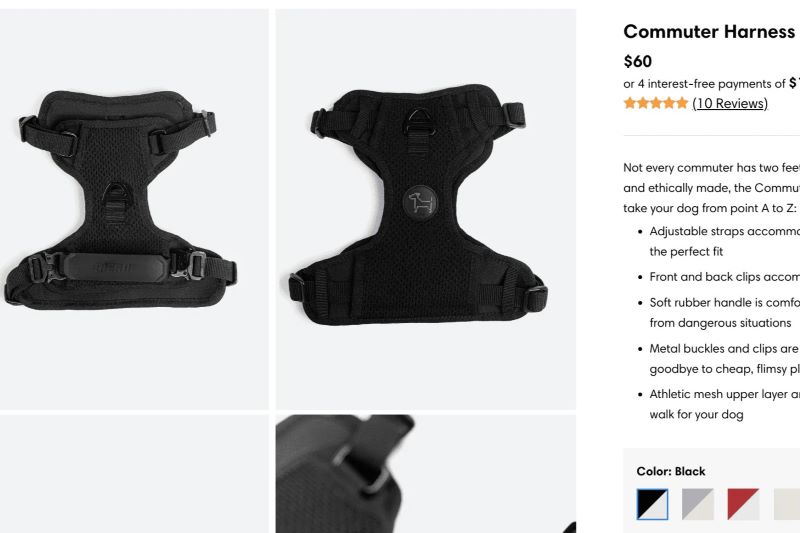Screen dimensions: 800x533
Task: Open the 10 Reviews link
Action: pyautogui.click(x=730, y=104)
